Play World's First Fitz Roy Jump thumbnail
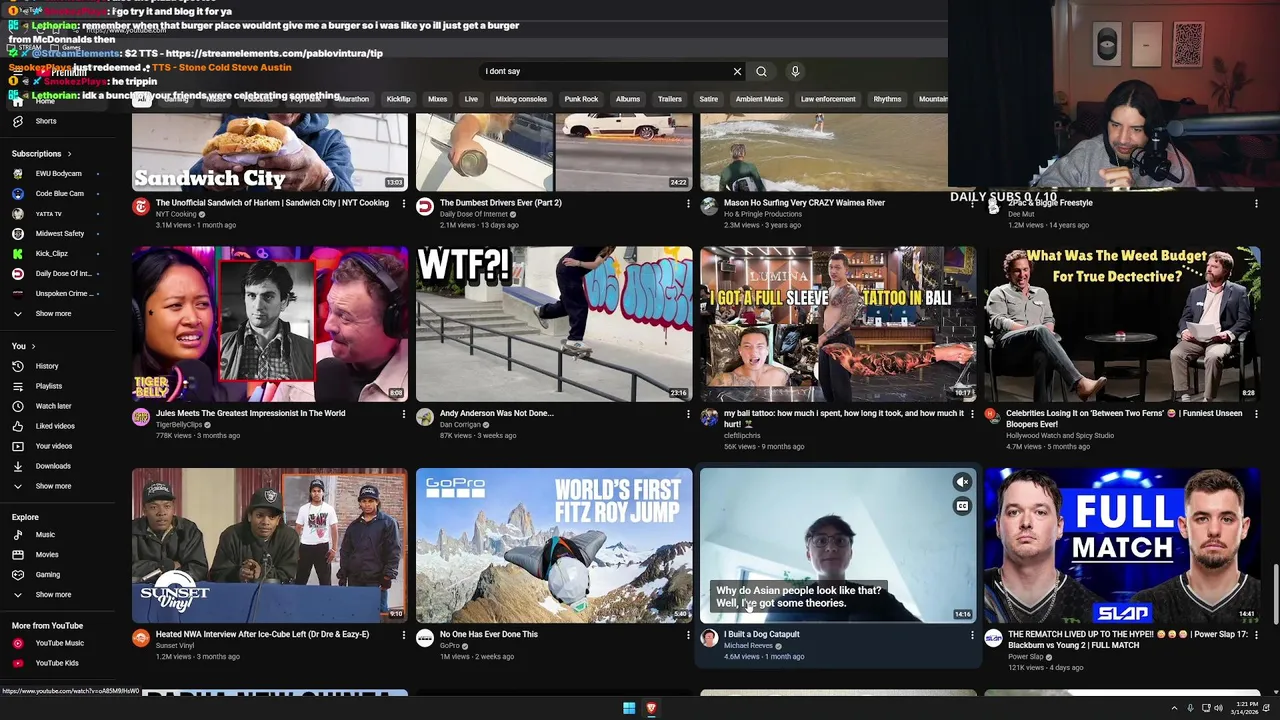The image size is (1280, 720). pyautogui.click(x=554, y=546)
